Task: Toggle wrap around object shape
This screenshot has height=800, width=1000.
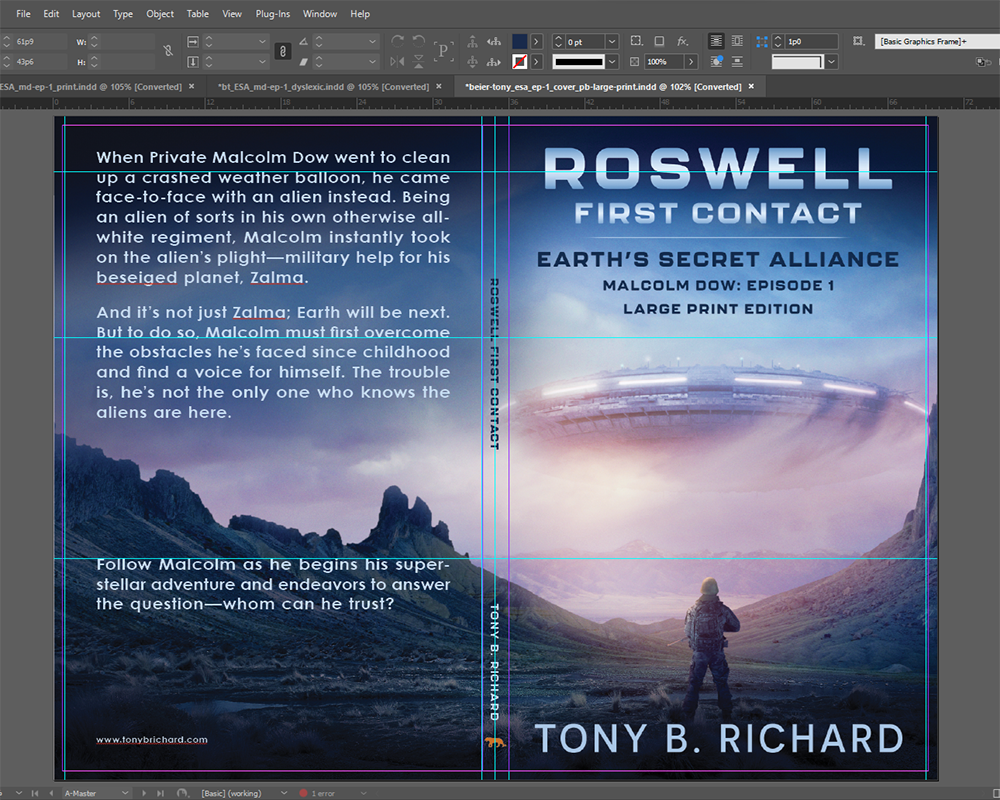Action: pyautogui.click(x=716, y=62)
